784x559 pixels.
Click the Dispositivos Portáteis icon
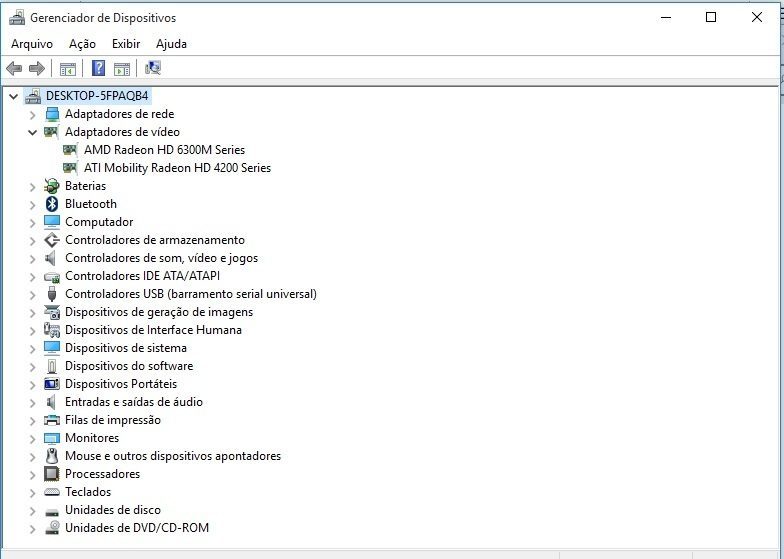pyautogui.click(x=52, y=384)
